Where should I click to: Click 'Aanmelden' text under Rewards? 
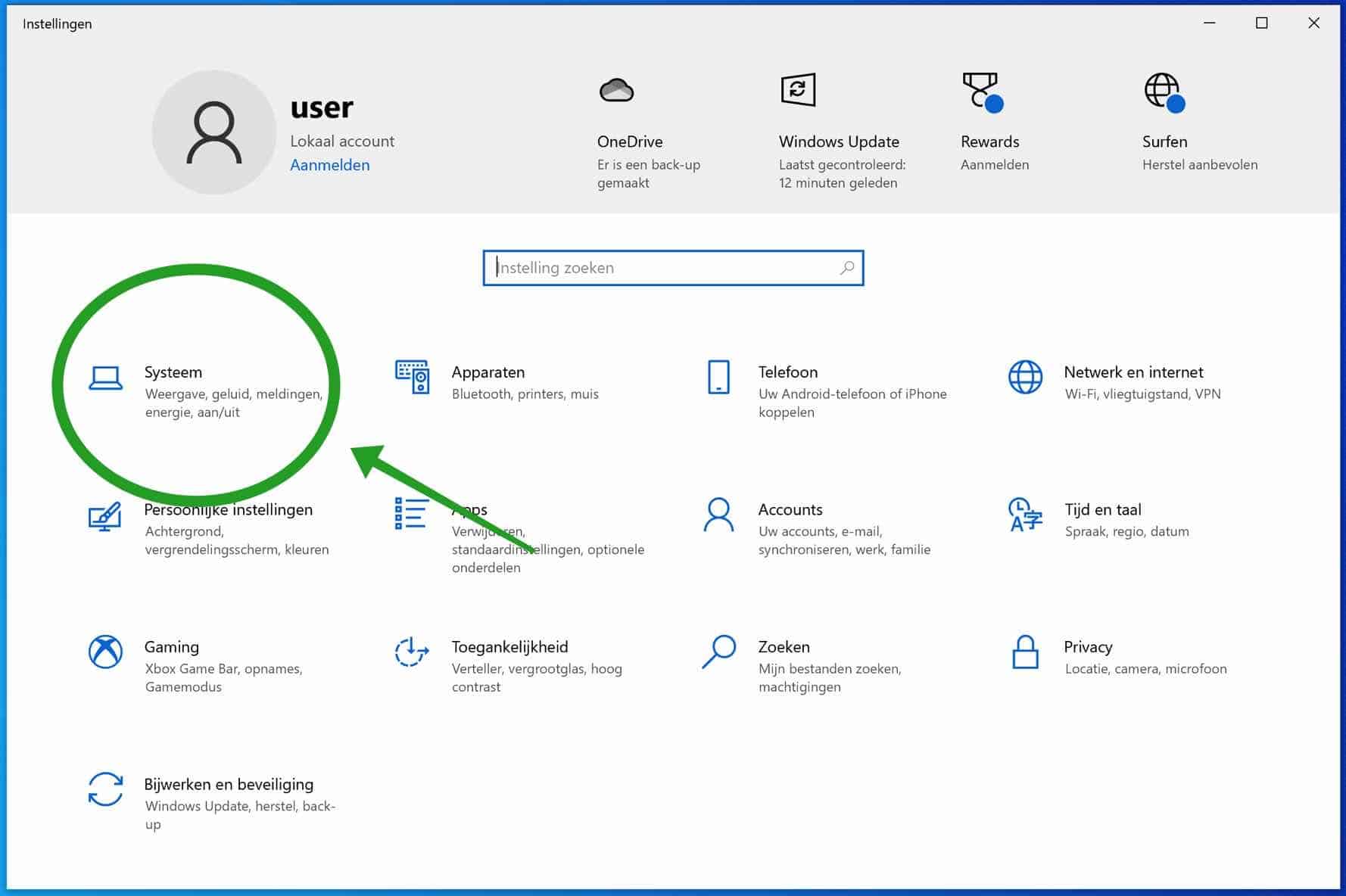[x=995, y=165]
